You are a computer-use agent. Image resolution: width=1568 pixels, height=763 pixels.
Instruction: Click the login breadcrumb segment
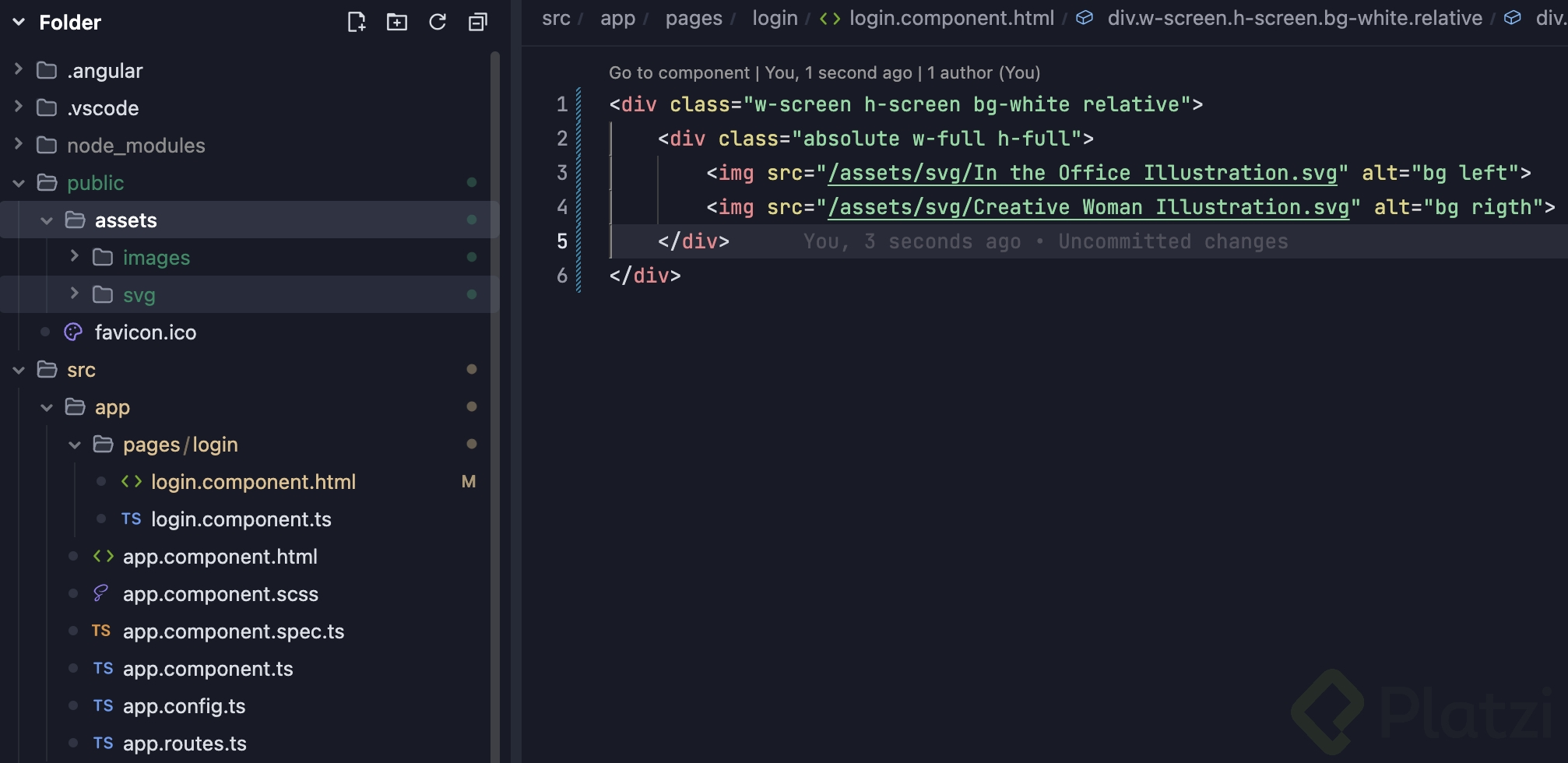click(775, 18)
